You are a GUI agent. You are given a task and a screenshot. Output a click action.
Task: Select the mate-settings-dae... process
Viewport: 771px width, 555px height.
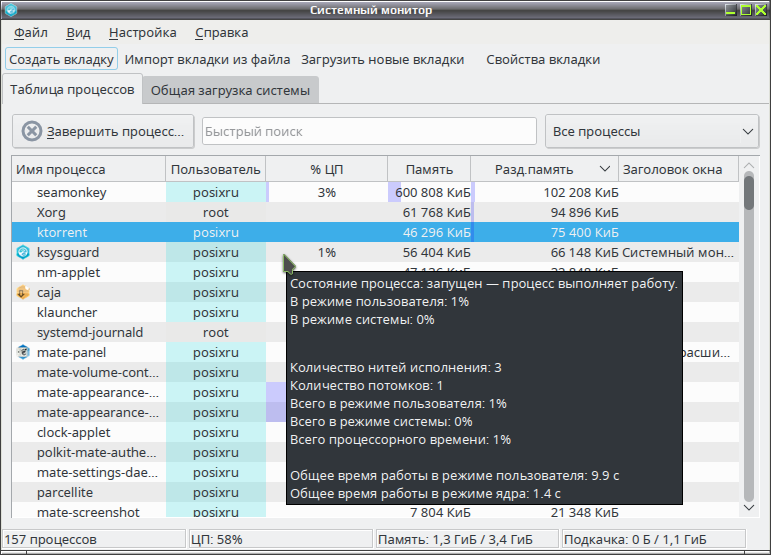97,472
